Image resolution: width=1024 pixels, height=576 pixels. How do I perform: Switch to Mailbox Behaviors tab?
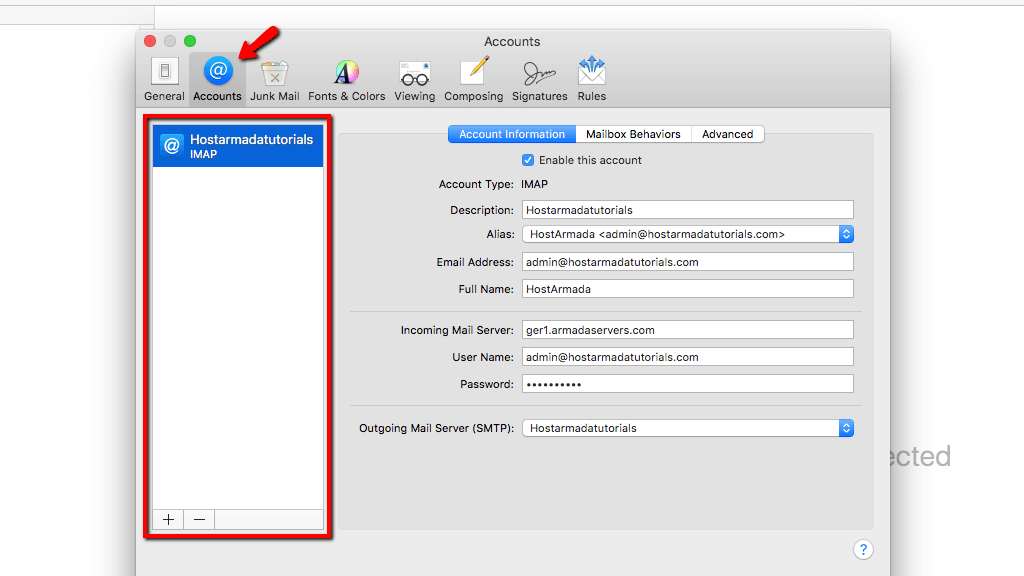[x=633, y=134]
